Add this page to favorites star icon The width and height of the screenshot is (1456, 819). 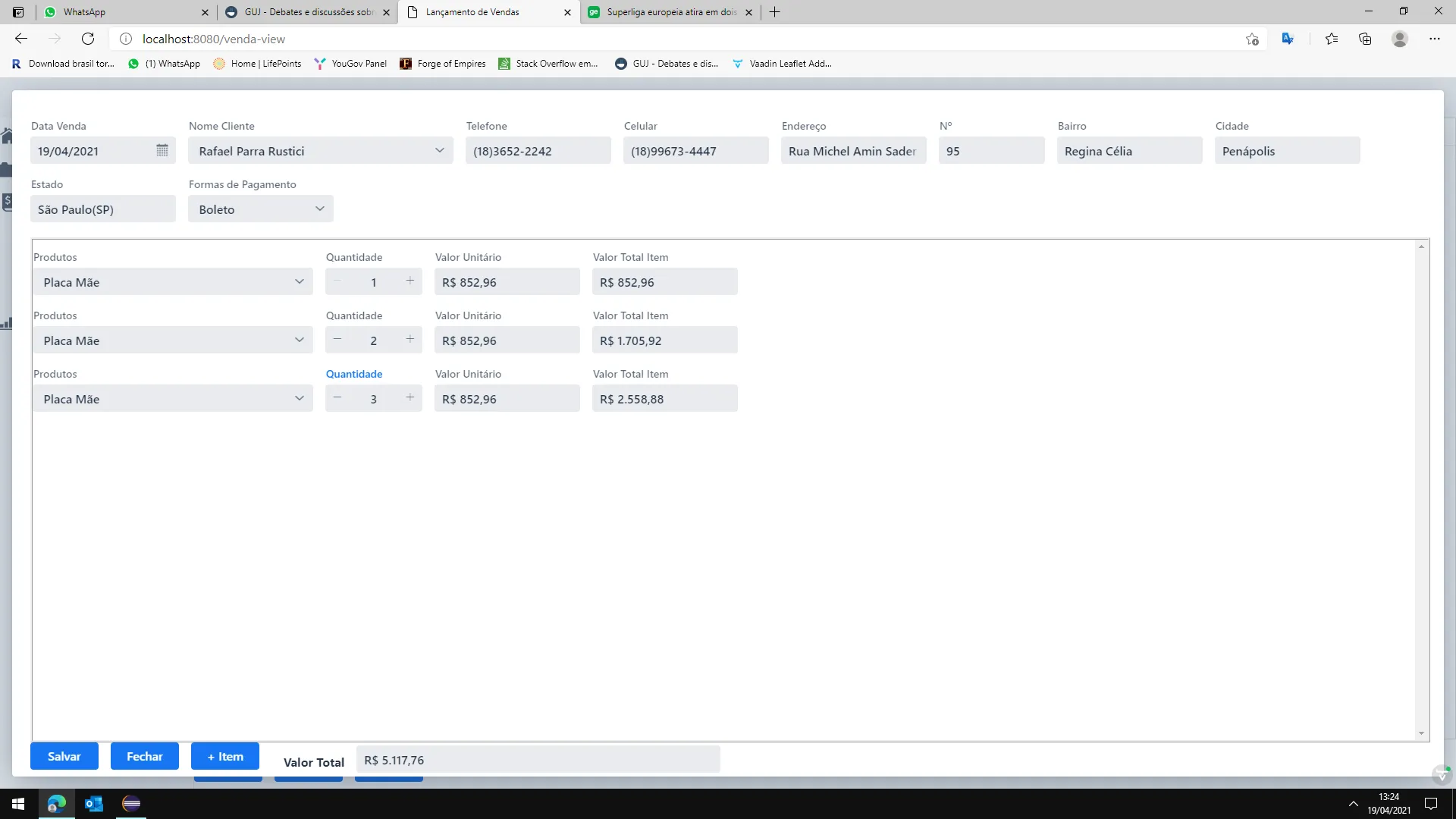tap(1252, 39)
